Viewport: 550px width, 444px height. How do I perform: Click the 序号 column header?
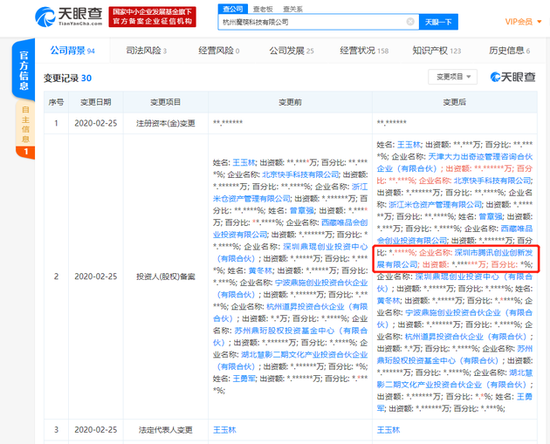click(56, 102)
